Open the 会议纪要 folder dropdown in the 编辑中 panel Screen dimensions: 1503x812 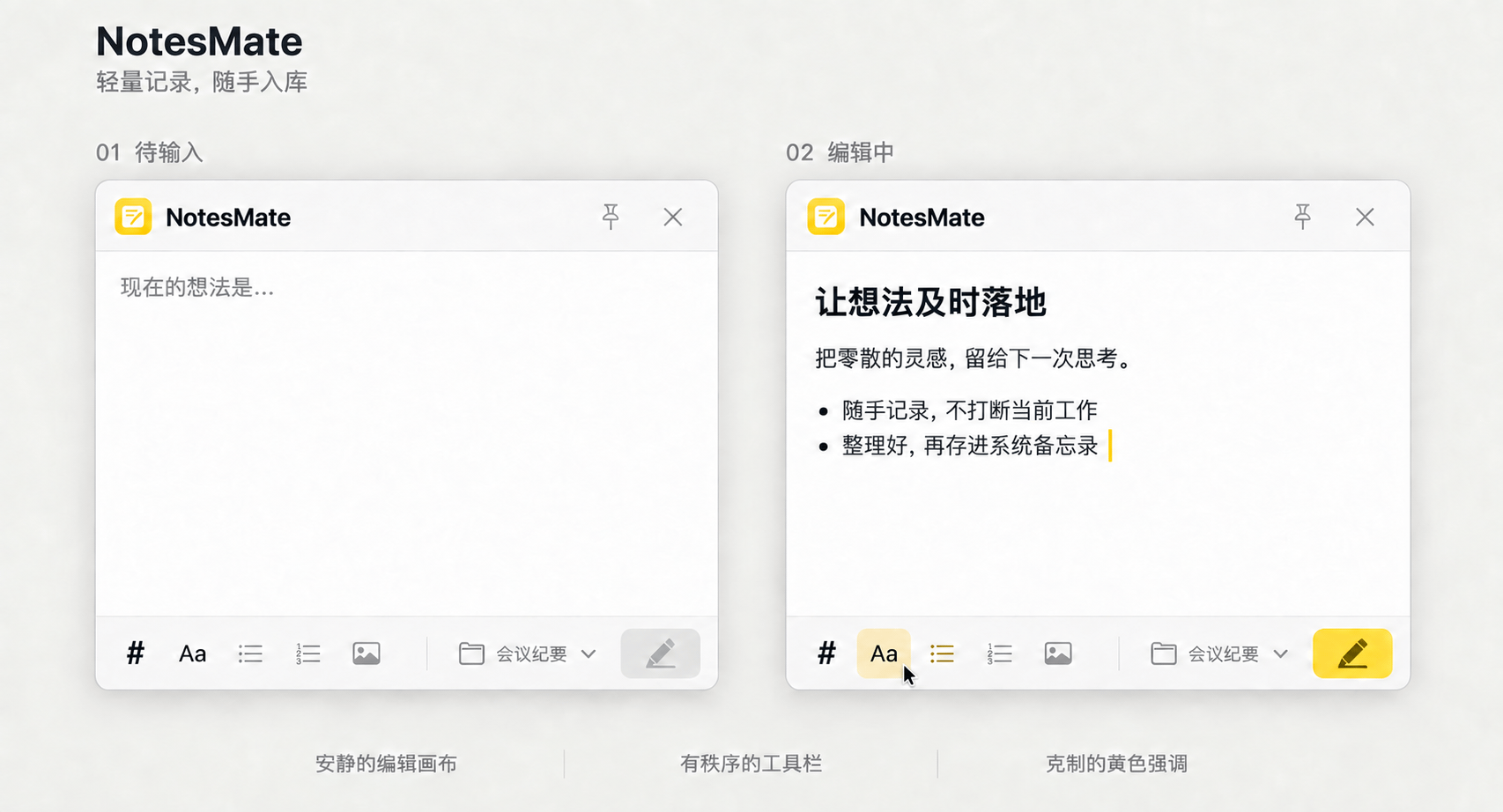[x=1219, y=653]
